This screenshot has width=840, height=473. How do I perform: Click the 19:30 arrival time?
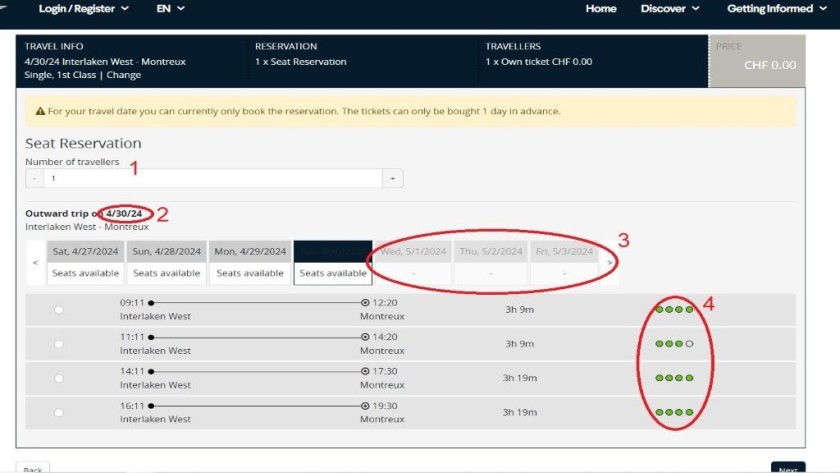point(385,406)
